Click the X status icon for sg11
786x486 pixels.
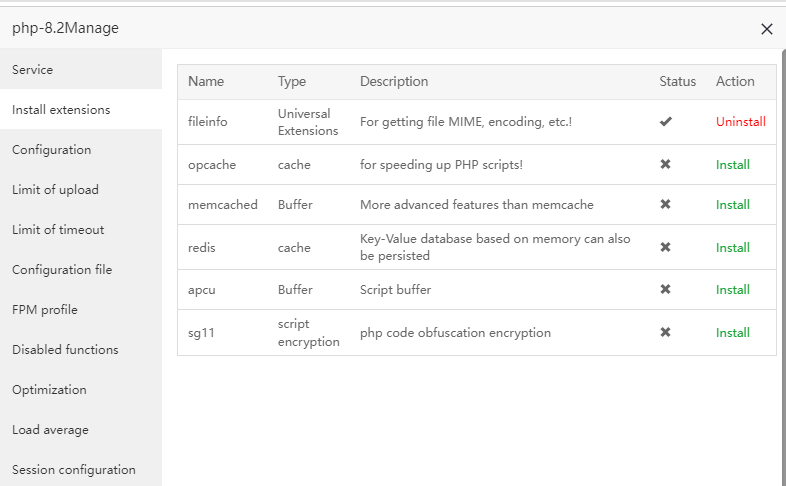click(666, 332)
